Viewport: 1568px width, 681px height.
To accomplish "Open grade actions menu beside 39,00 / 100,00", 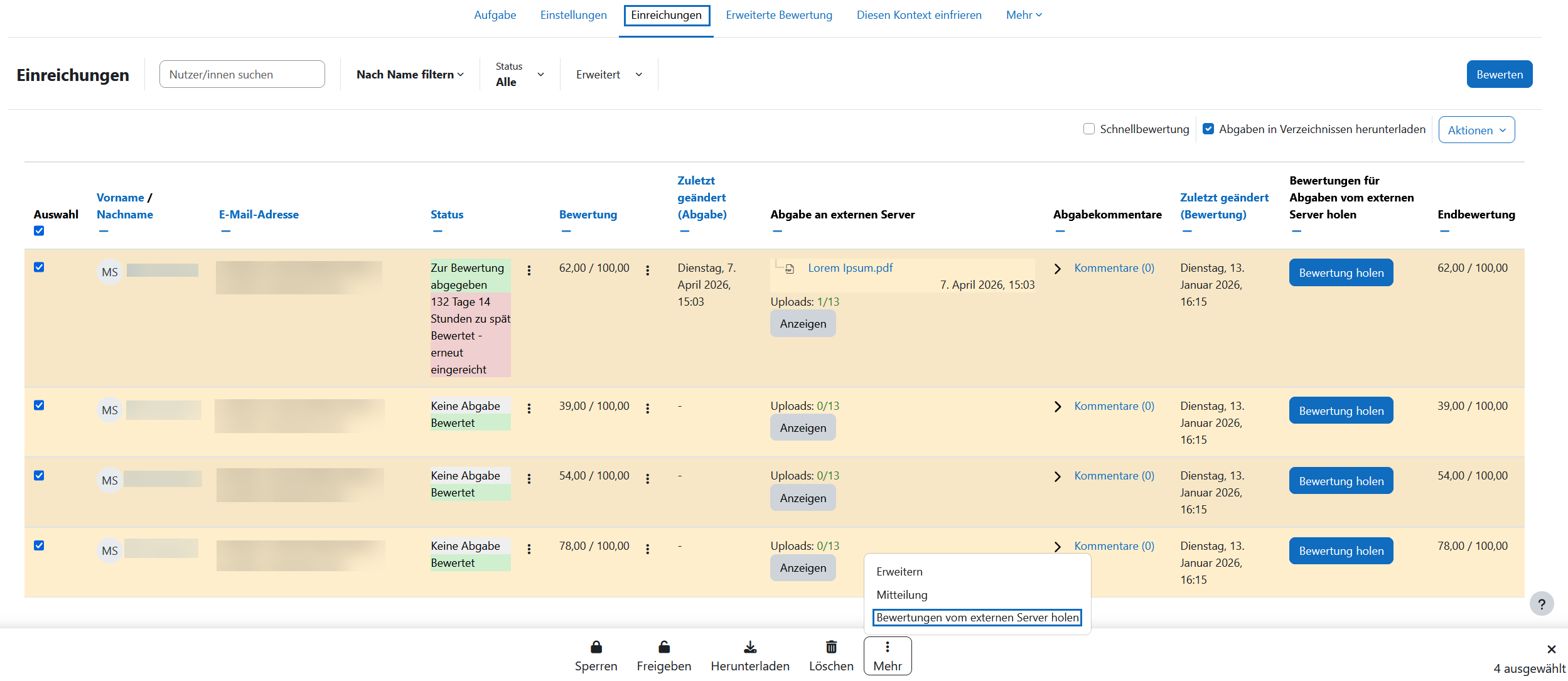I will [647, 409].
